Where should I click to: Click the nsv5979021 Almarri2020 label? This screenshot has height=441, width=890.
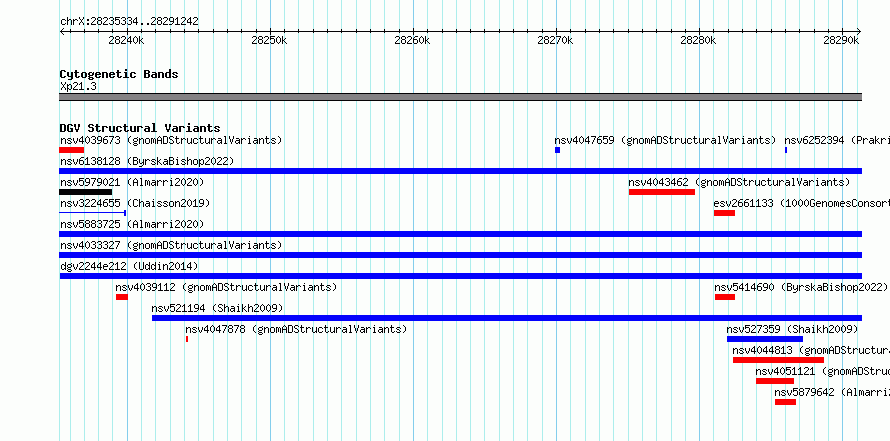click(132, 182)
